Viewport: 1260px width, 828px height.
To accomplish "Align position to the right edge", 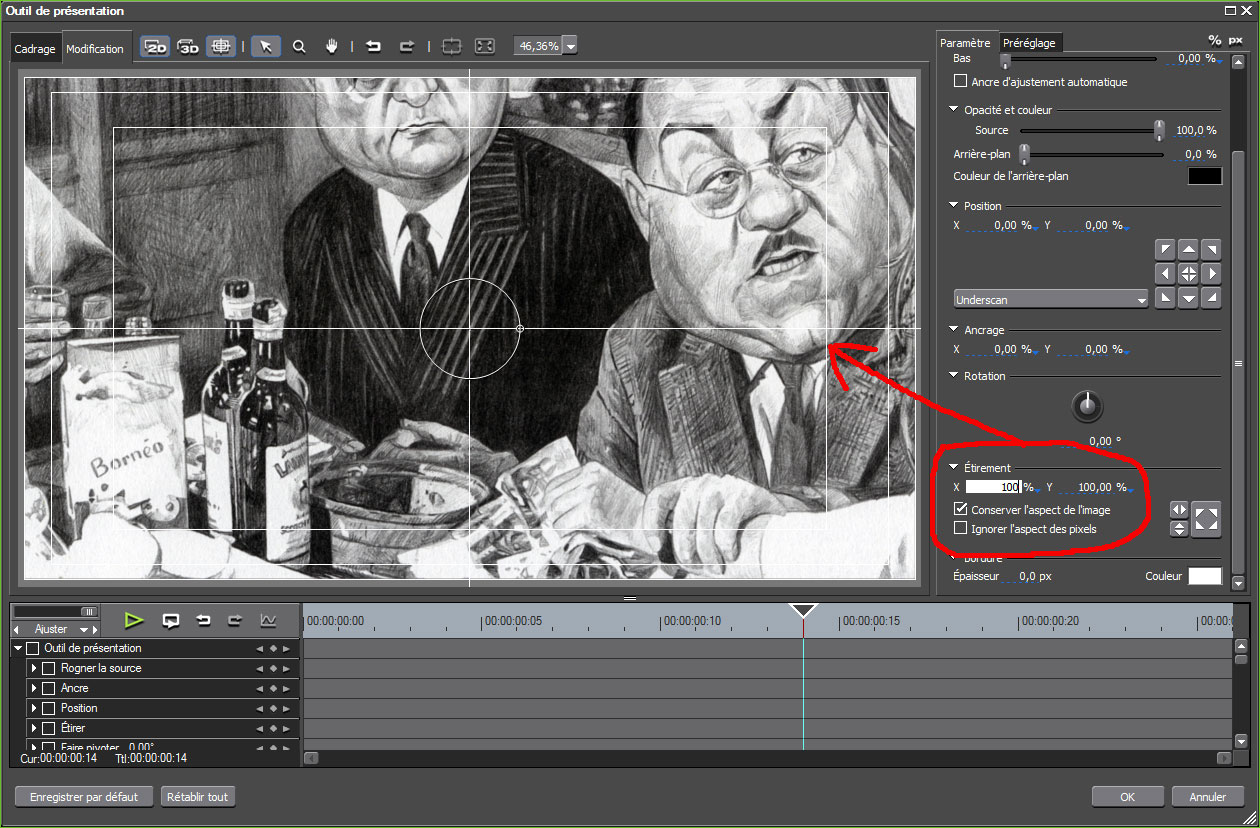I will click(1211, 273).
